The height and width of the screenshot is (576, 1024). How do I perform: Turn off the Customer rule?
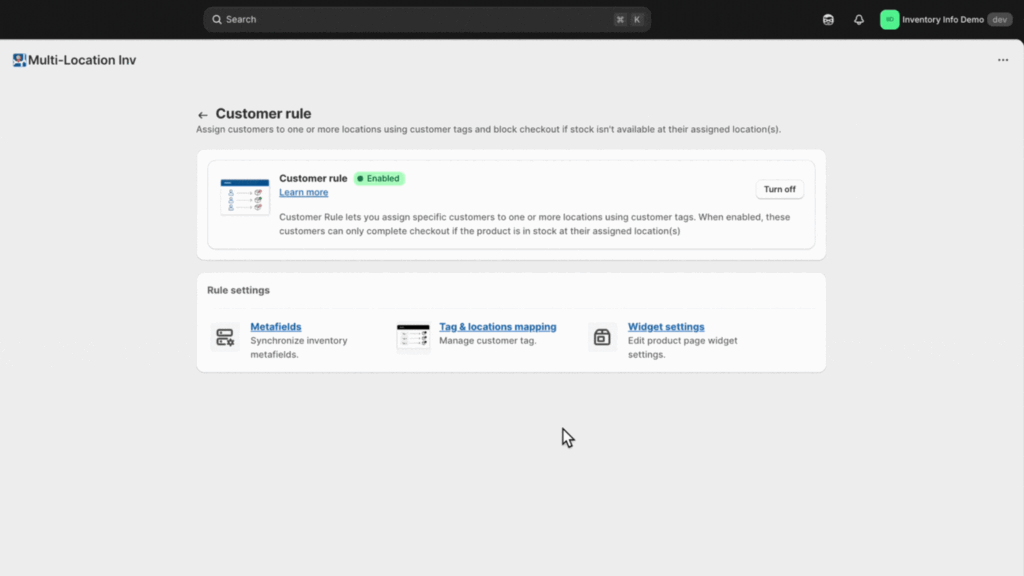(x=779, y=190)
